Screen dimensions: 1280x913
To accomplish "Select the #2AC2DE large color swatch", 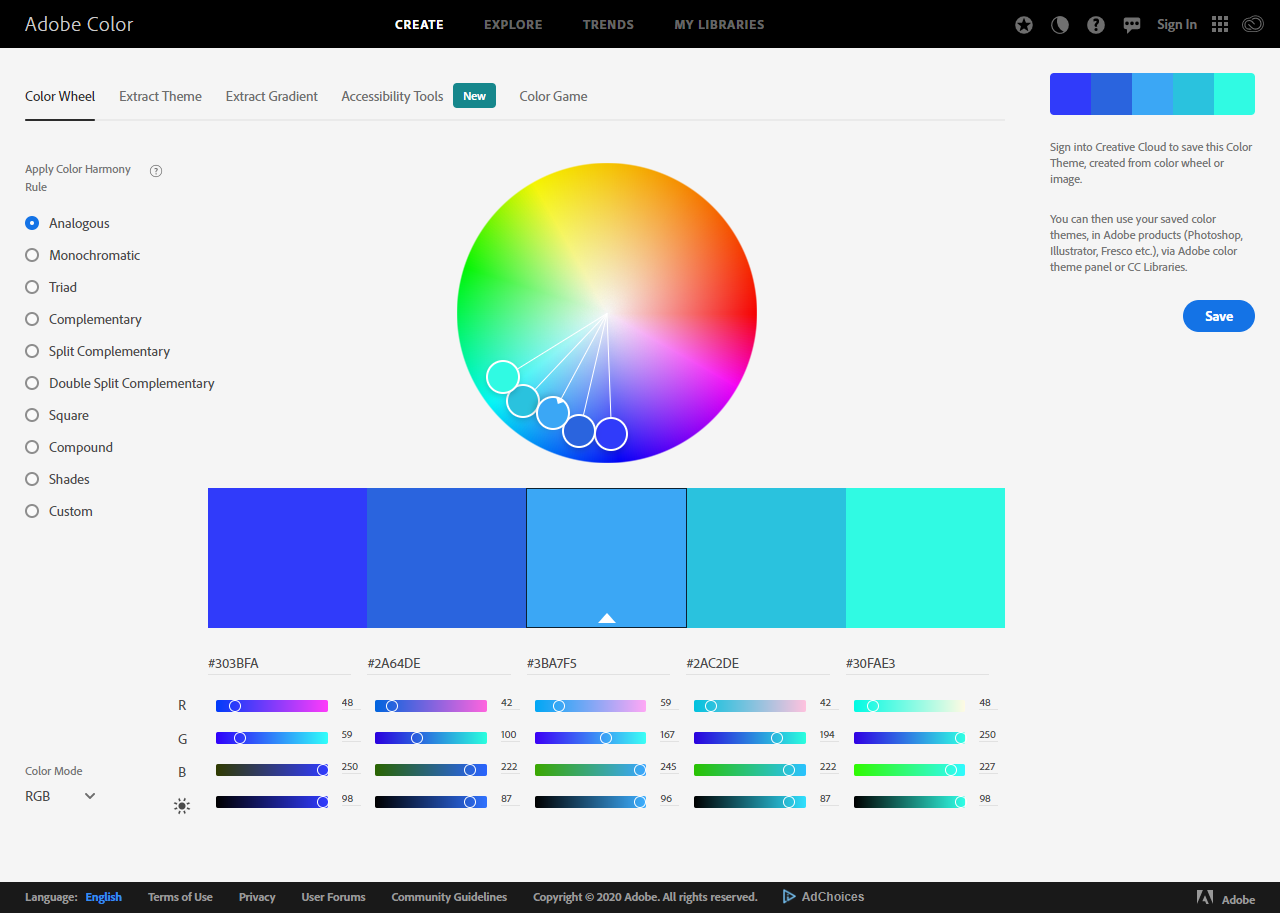I will [766, 558].
